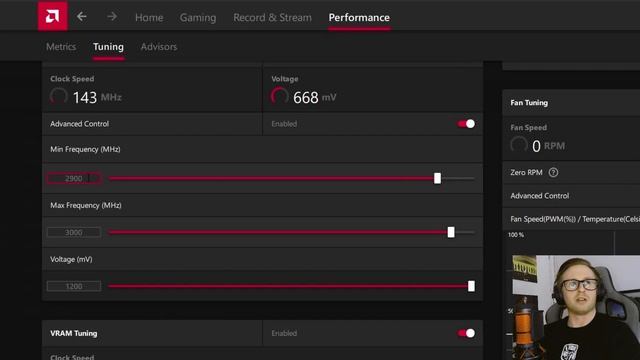Go forward with the right arrow
The image size is (640, 360).
(111, 16)
